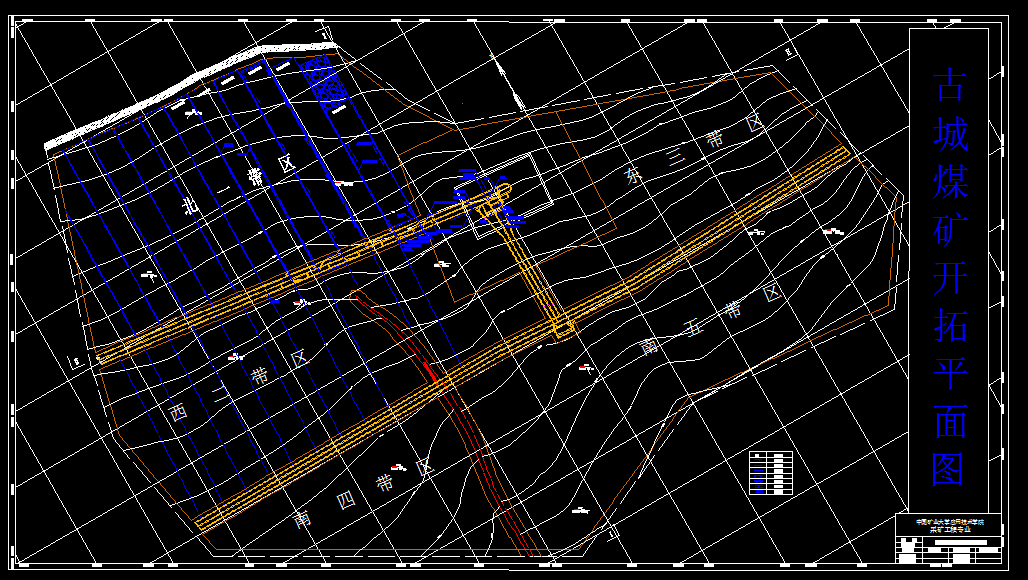Click the character 煤 in the blue title
Screen dimensions: 1028x580
point(950,183)
